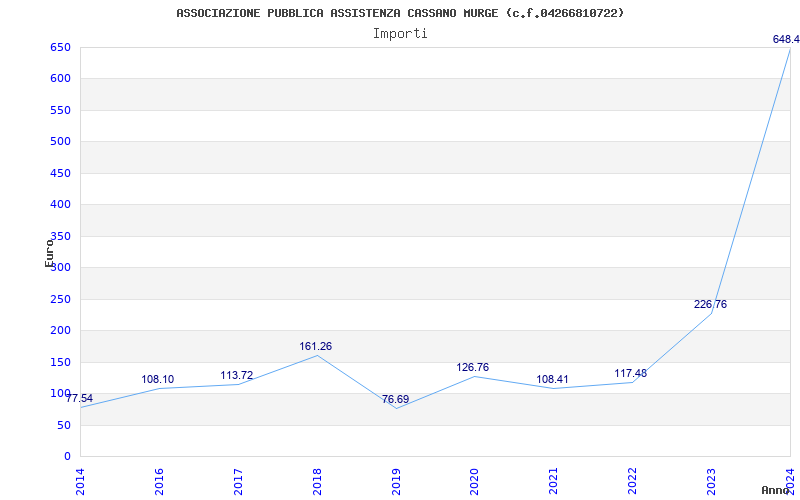Select the Importi subtitle text

click(x=400, y=33)
